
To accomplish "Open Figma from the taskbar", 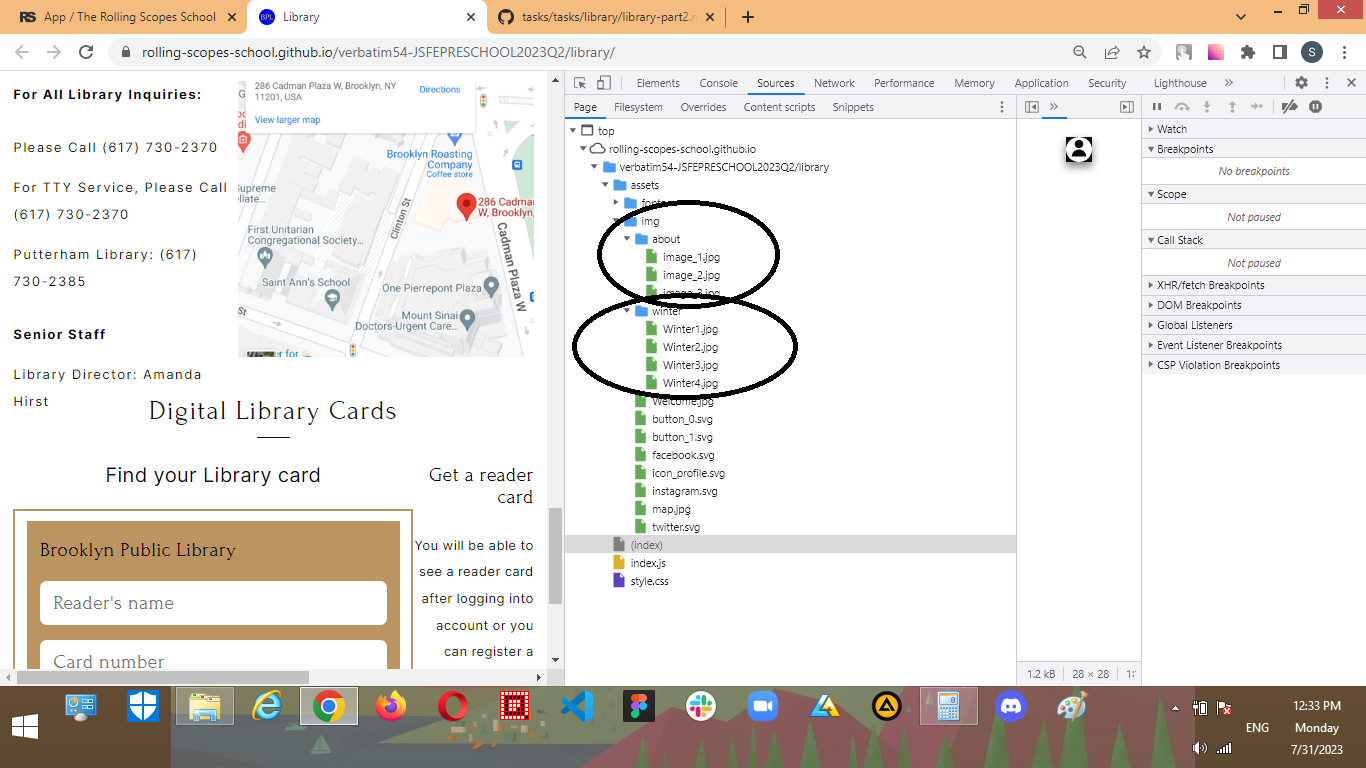I will (639, 706).
